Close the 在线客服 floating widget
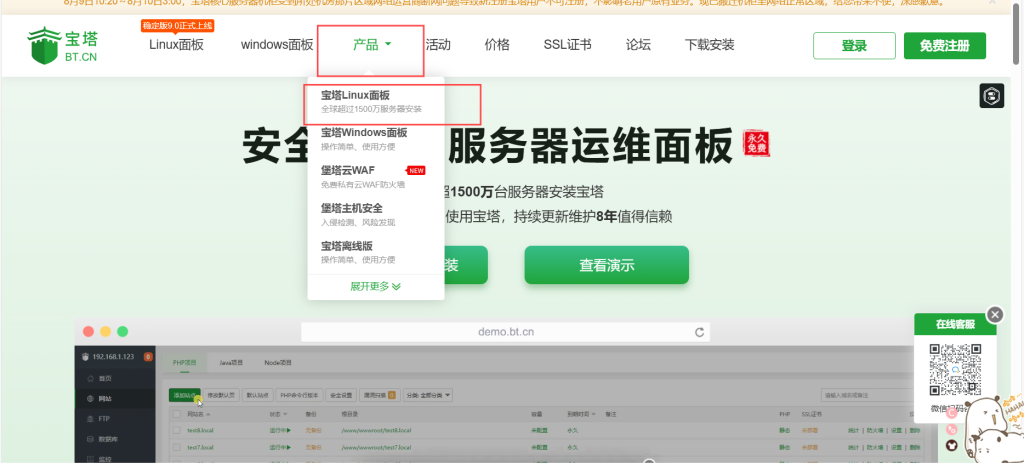This screenshot has height=463, width=1024. coord(994,314)
